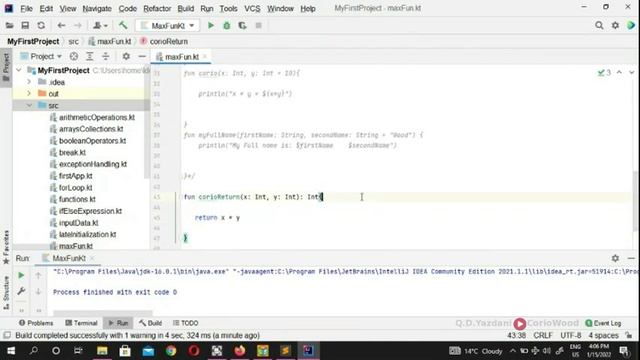
Task: Select opened file target icon in Project panel
Action: (73, 56)
